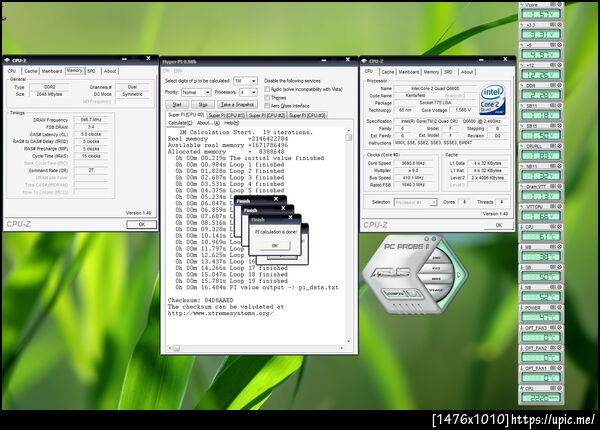Click the settings icon on the DDR sensor tile
This screenshot has height=430, width=600.
click(553, 85)
